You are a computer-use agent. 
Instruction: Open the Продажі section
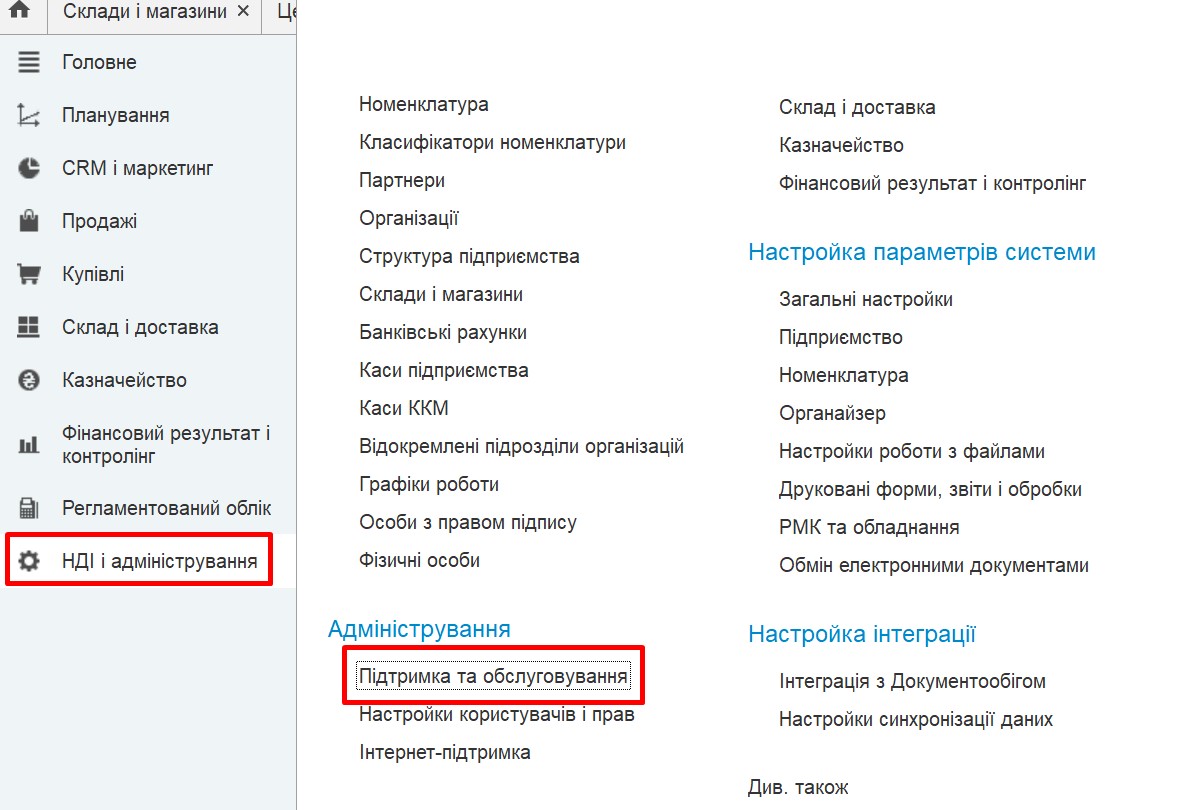tap(99, 221)
